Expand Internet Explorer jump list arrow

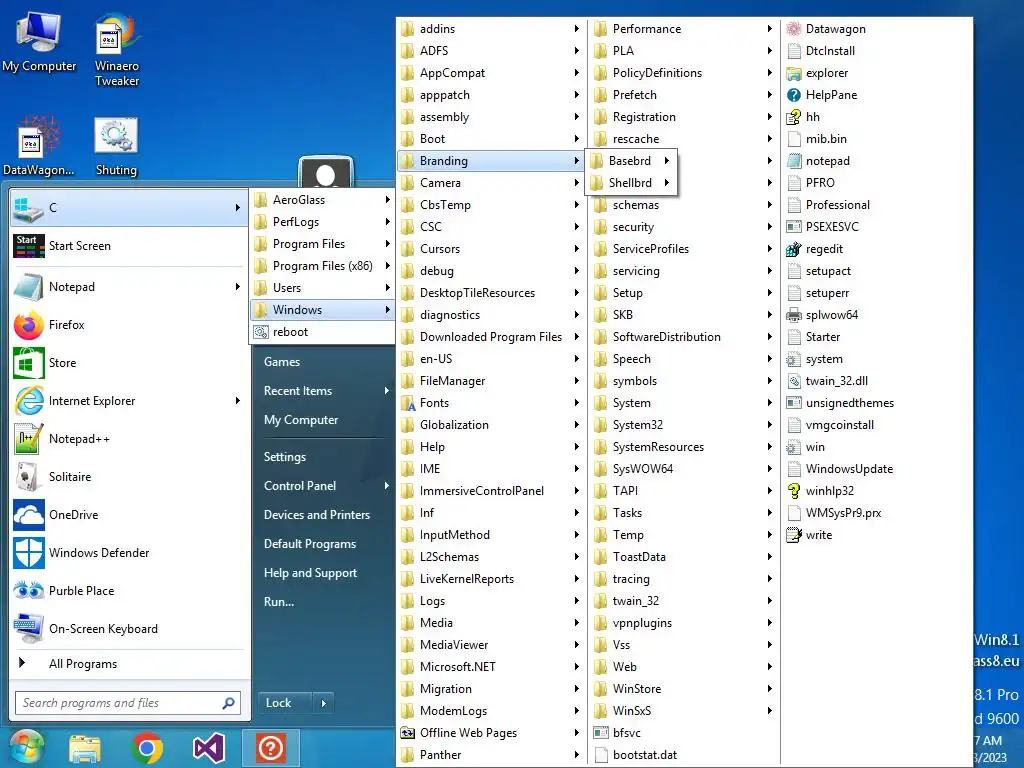(237, 401)
